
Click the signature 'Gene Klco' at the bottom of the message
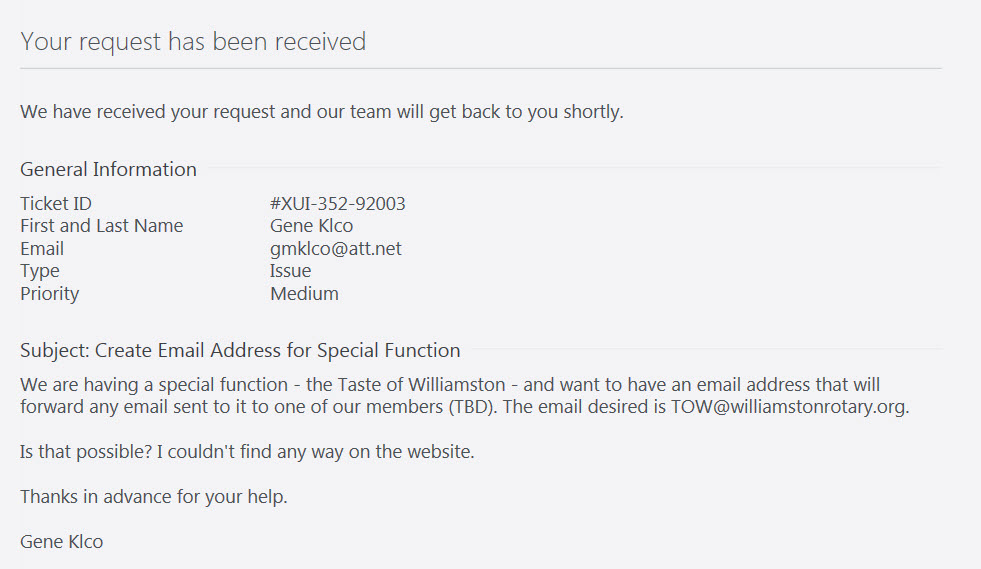pyautogui.click(x=61, y=542)
